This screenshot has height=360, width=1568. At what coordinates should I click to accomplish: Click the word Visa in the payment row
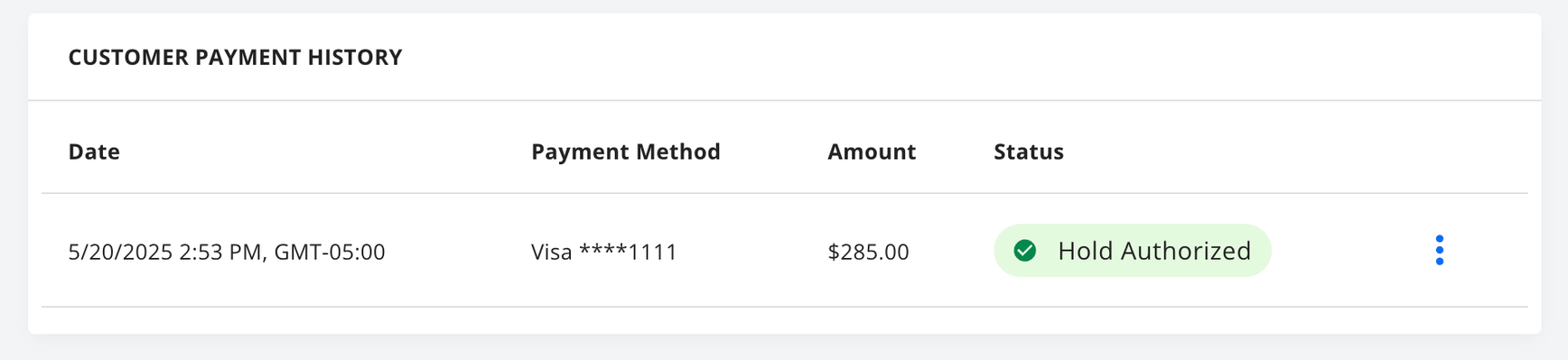pos(551,252)
